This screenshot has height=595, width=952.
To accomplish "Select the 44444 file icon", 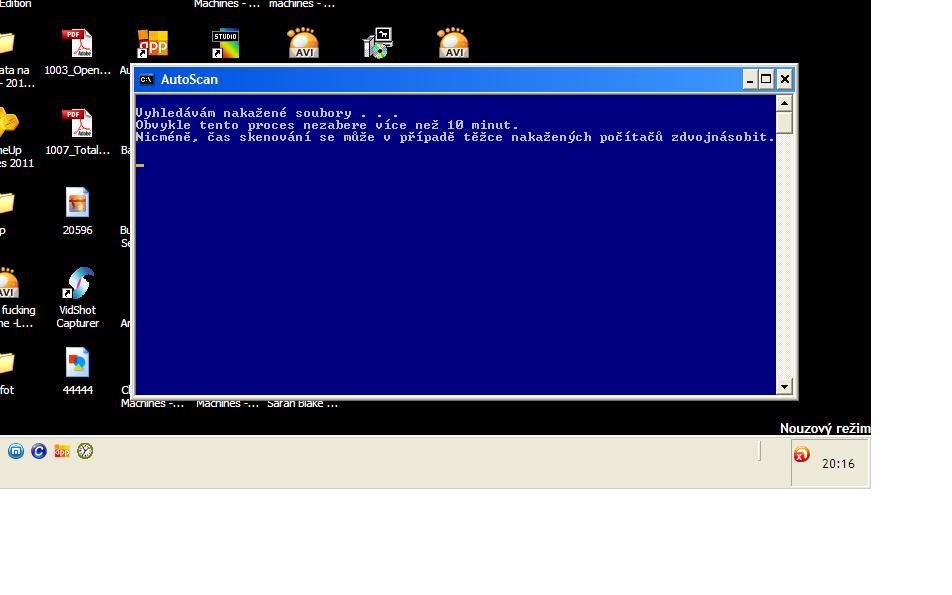I will point(77,364).
